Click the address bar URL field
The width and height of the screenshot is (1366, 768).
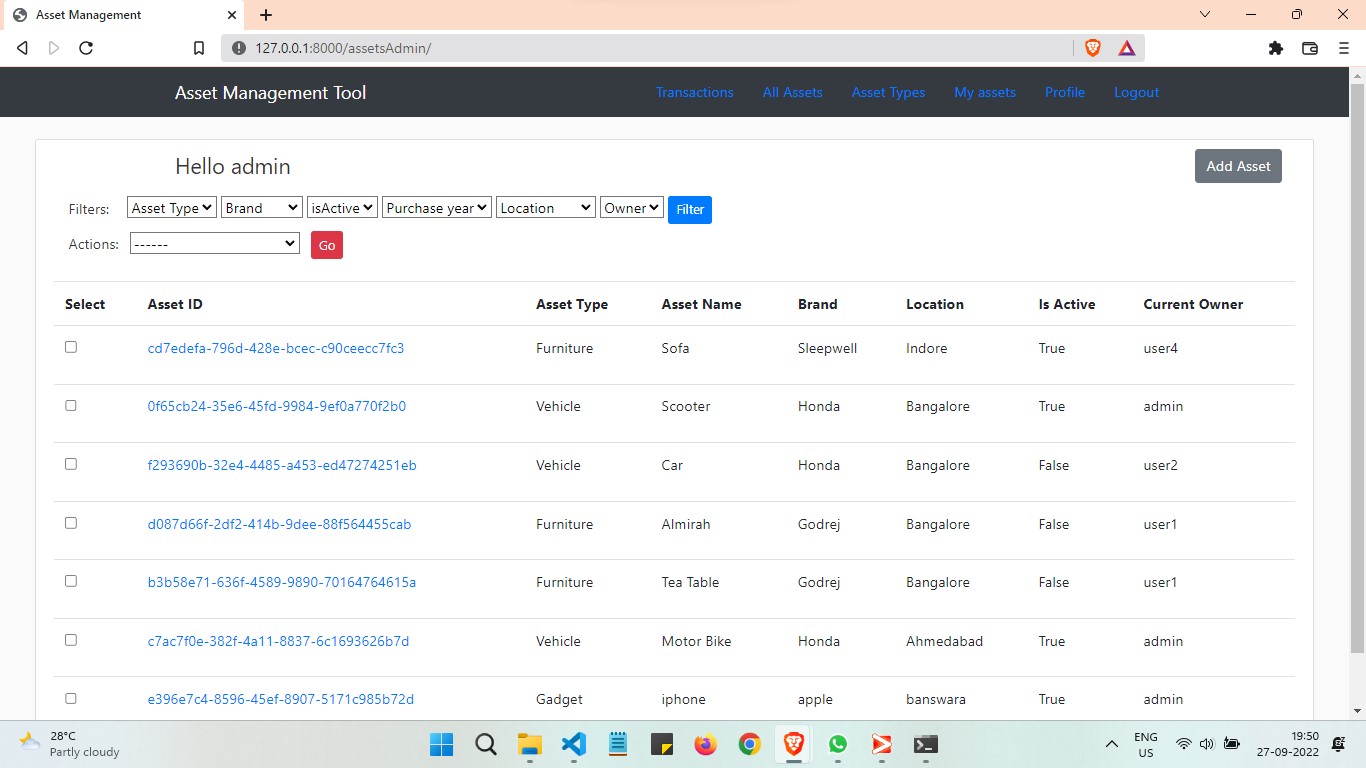pos(650,48)
